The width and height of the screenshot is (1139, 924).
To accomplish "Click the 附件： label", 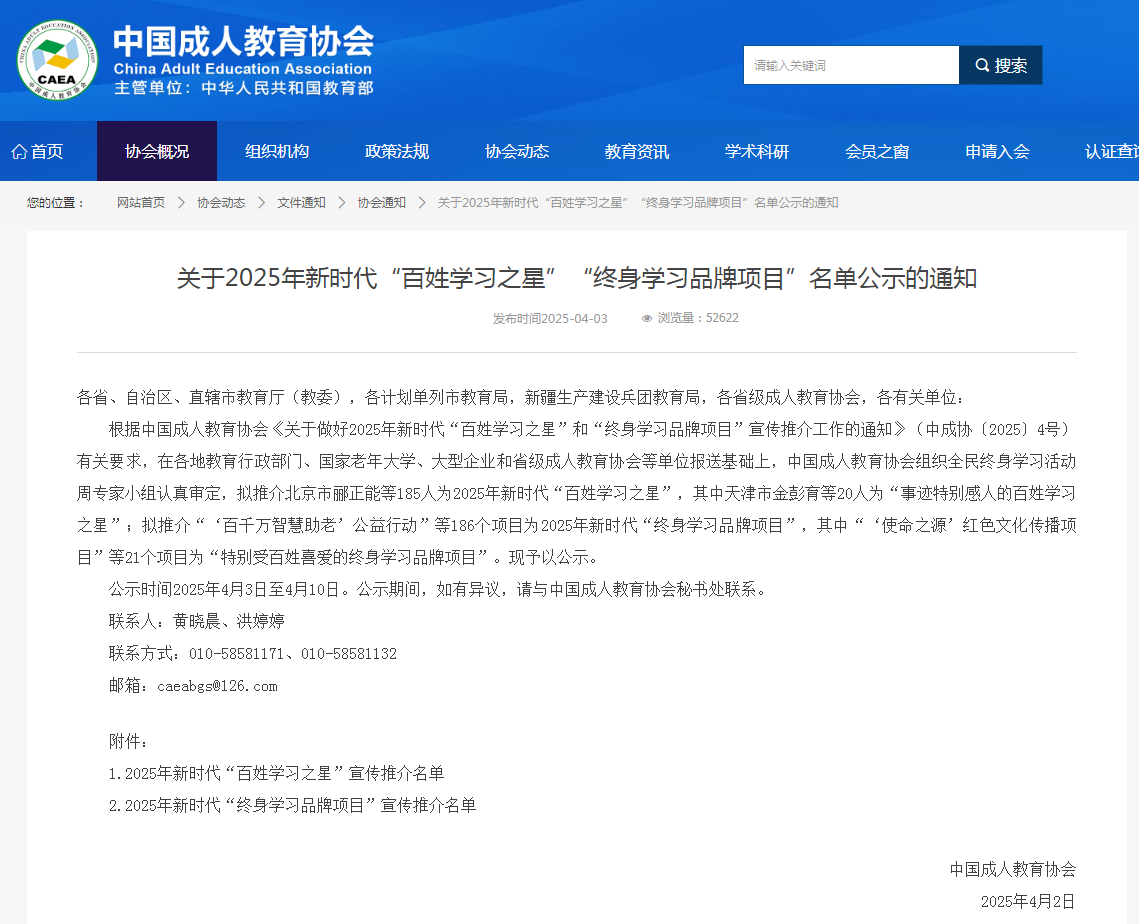I will (x=129, y=742).
